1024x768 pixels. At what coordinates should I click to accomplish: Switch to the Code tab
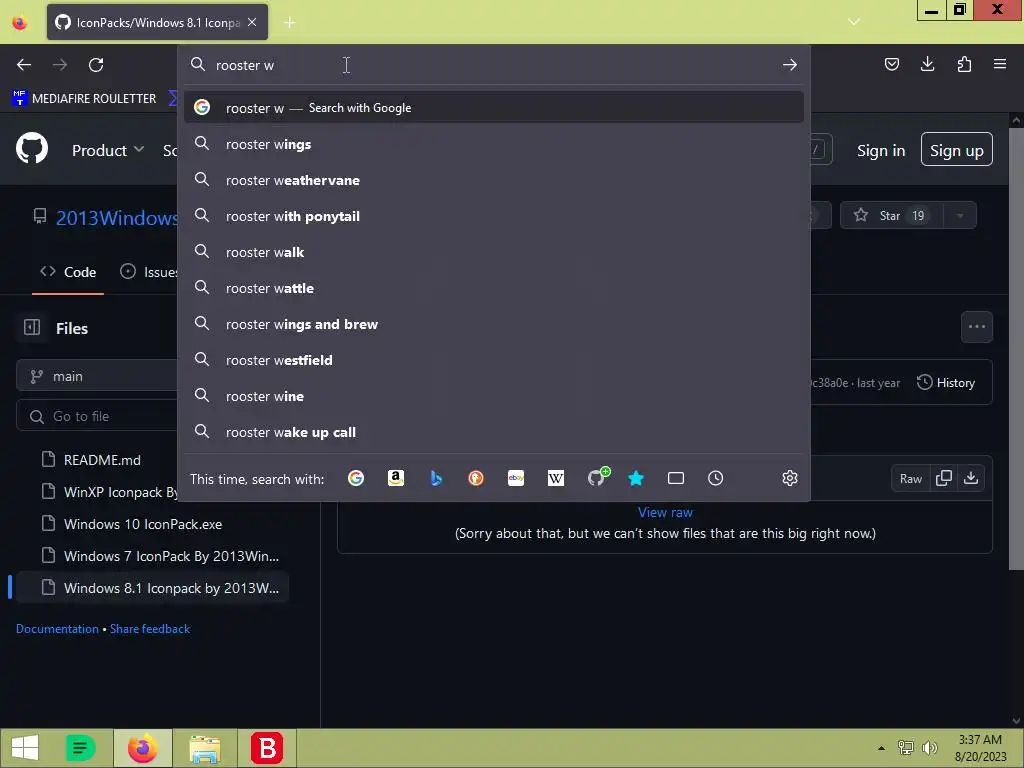[x=68, y=272]
